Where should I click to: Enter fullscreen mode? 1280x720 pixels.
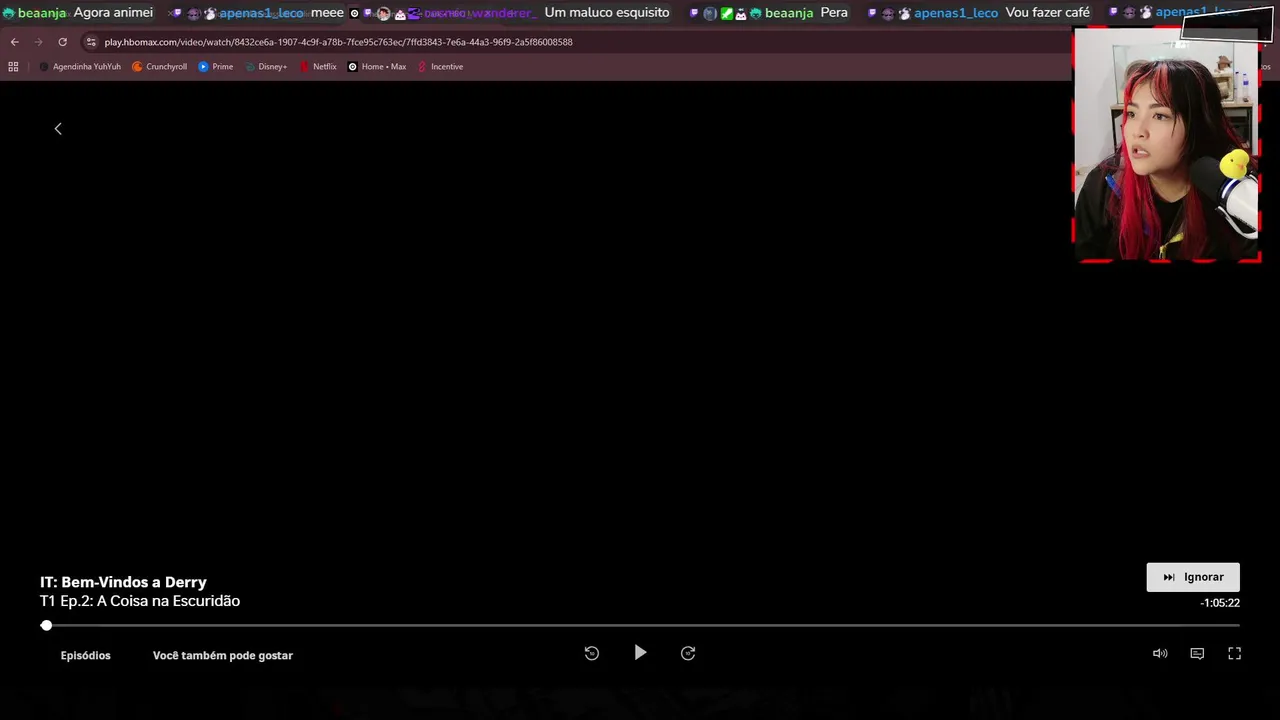click(1234, 654)
